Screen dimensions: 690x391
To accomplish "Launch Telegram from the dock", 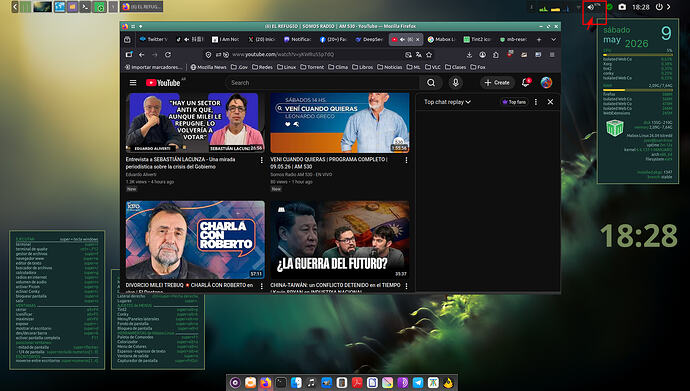I will point(418,383).
